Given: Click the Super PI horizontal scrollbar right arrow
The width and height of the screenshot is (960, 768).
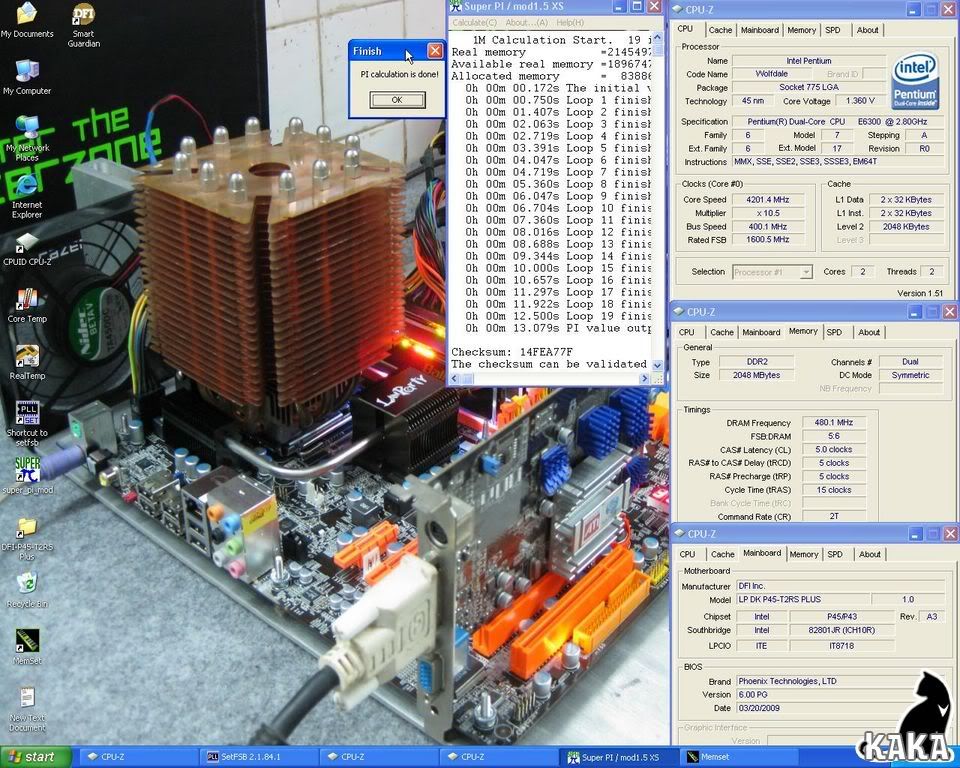Looking at the screenshot, I should (x=643, y=379).
